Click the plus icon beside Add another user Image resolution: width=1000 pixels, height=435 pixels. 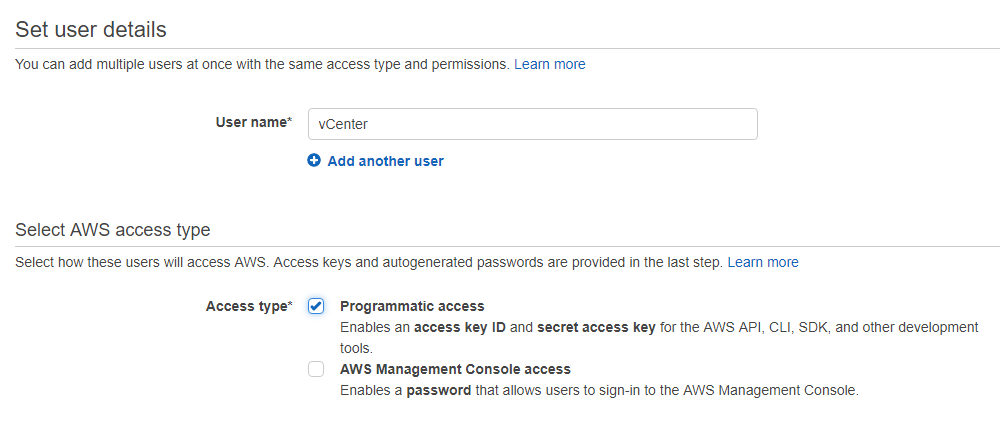[314, 161]
